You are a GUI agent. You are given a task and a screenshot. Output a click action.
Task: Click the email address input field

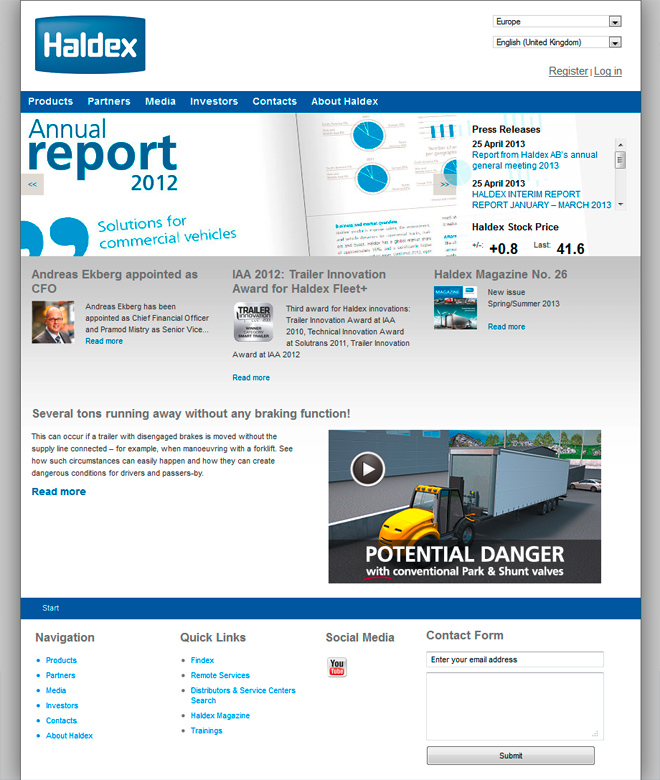tap(515, 660)
